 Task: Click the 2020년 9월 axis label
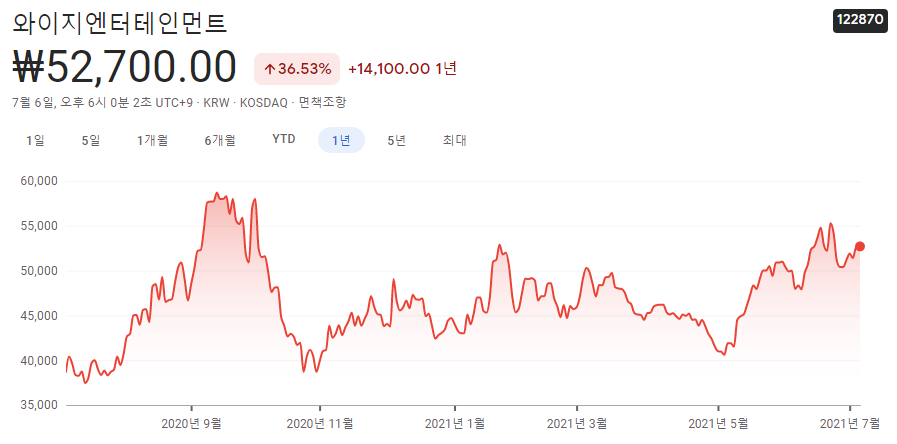coord(192,424)
